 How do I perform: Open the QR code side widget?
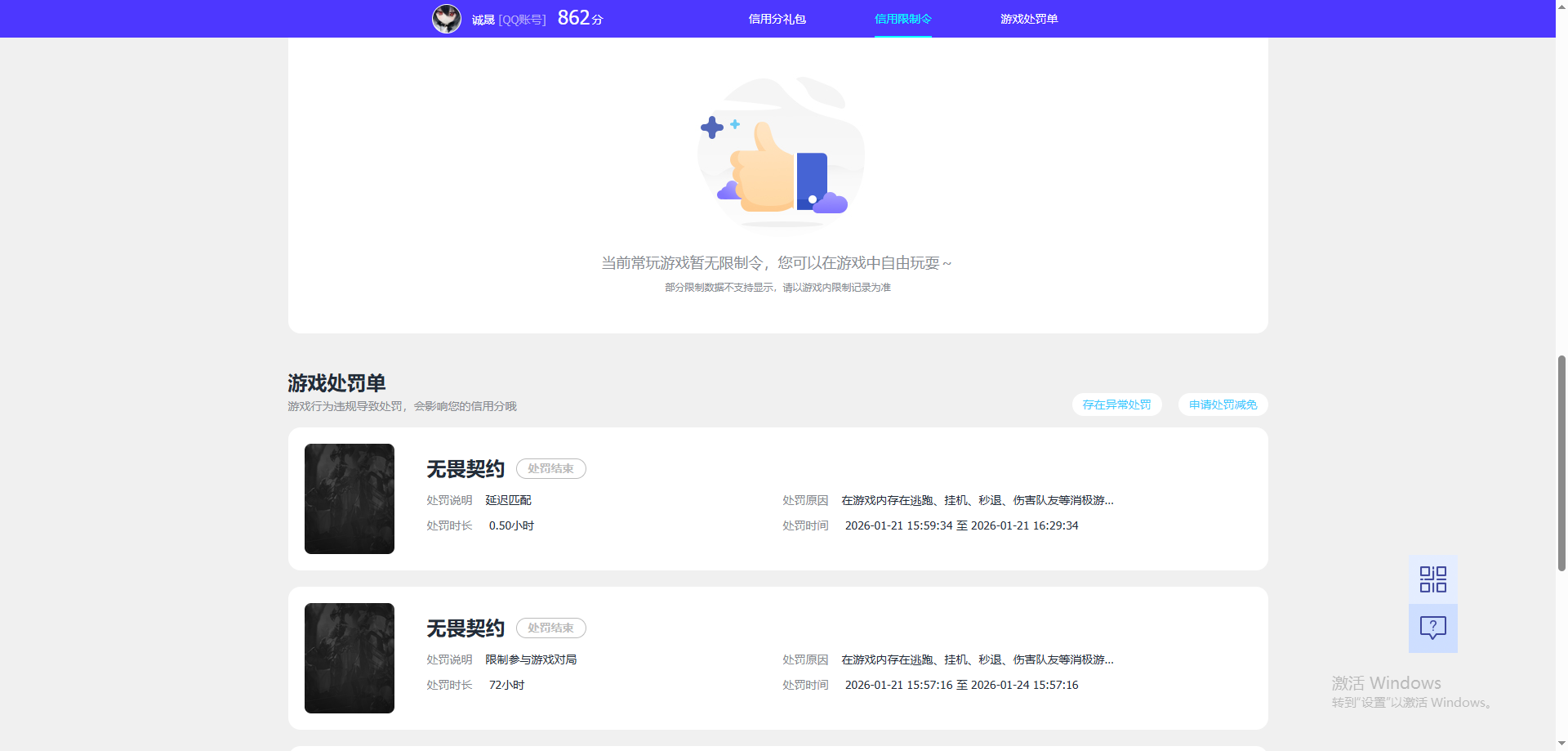point(1433,579)
